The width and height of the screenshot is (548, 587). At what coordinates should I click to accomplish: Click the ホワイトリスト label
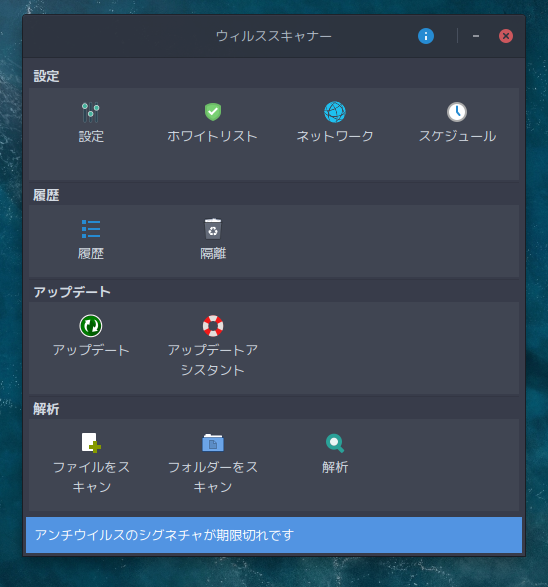click(212, 136)
